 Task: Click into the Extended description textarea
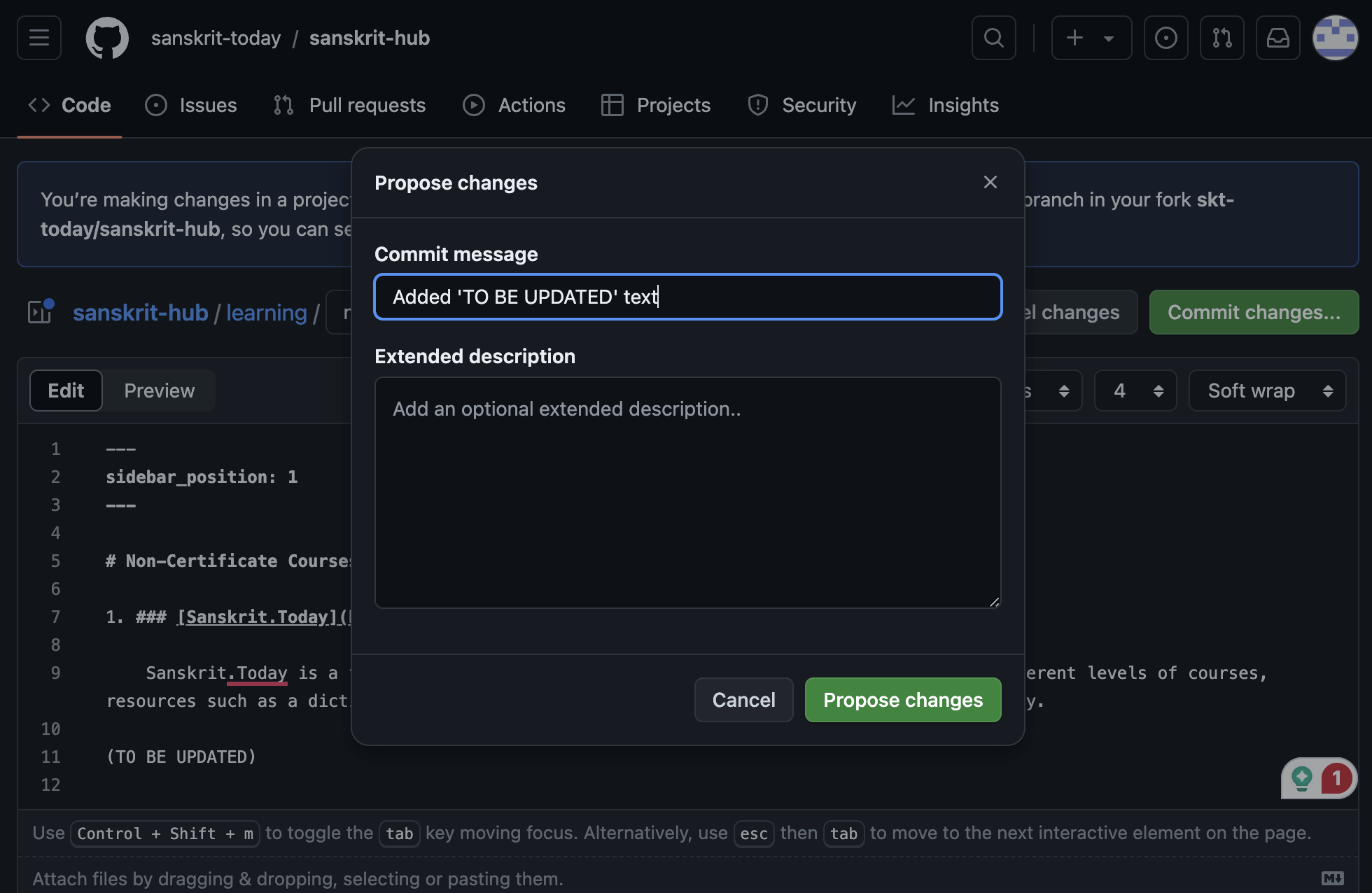click(687, 493)
